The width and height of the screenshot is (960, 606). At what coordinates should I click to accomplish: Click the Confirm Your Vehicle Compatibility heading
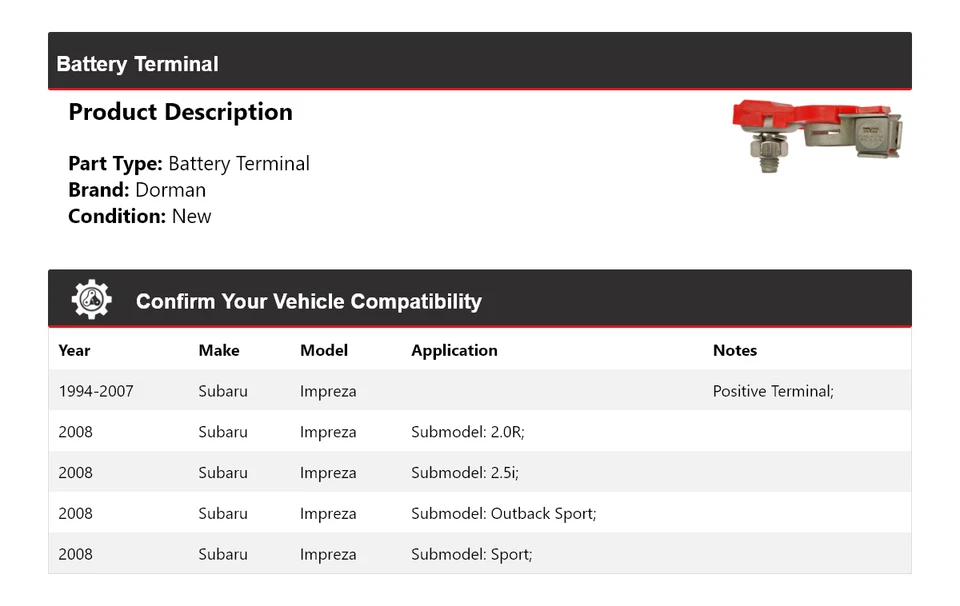click(309, 301)
